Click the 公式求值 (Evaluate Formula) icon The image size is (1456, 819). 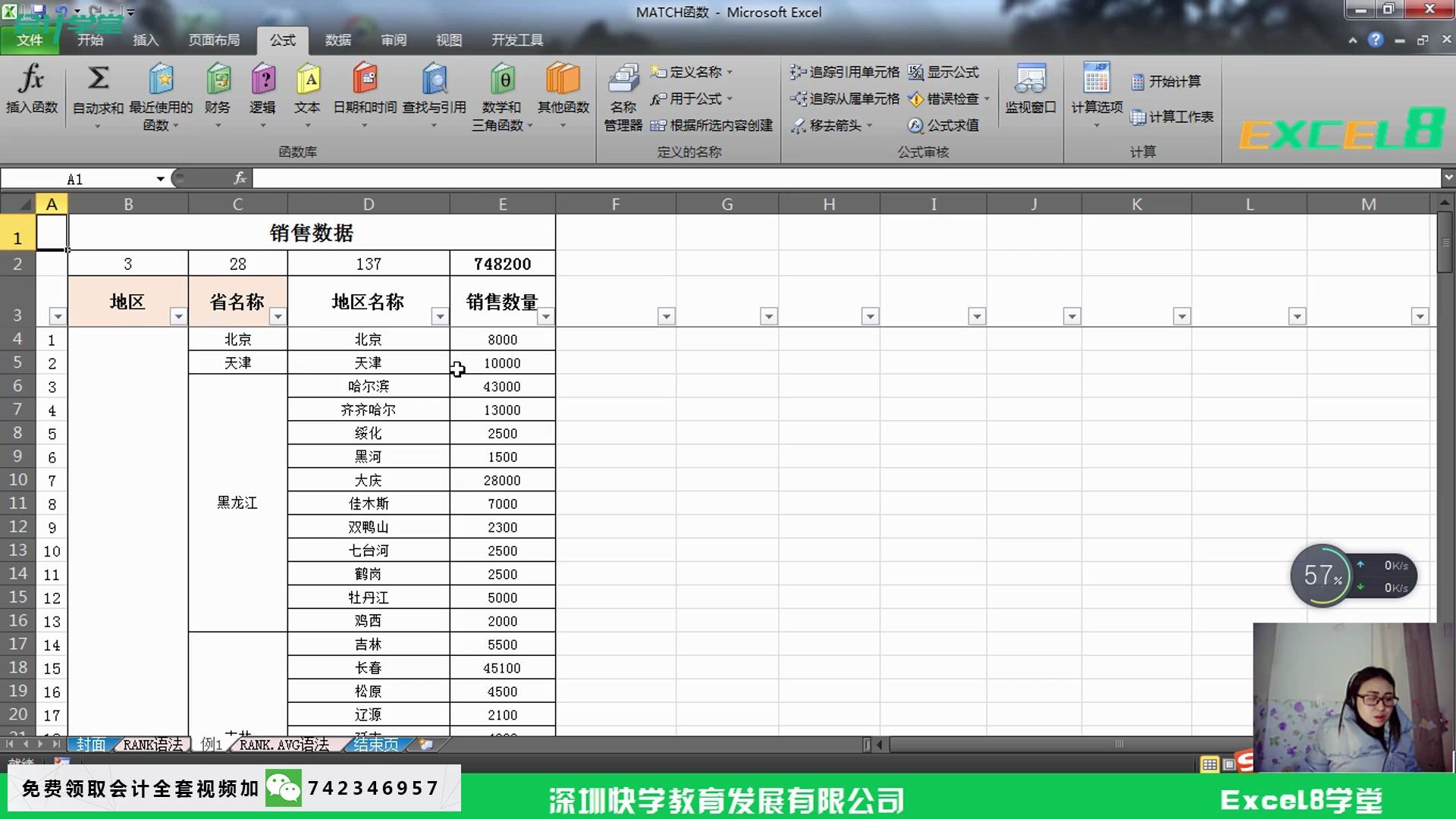point(943,126)
